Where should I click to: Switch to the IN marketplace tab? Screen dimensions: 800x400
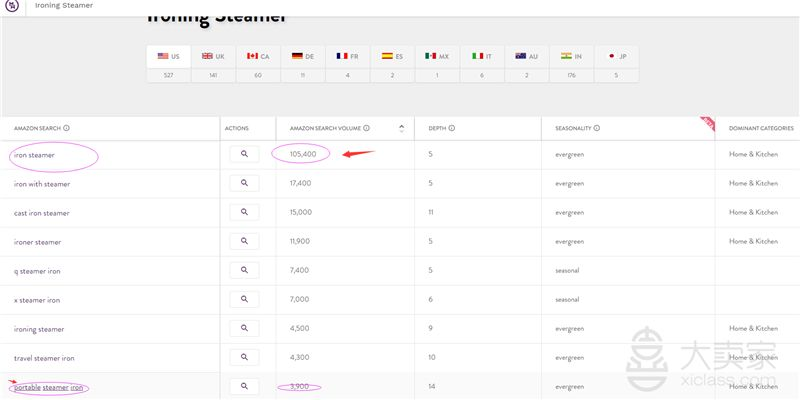click(571, 57)
